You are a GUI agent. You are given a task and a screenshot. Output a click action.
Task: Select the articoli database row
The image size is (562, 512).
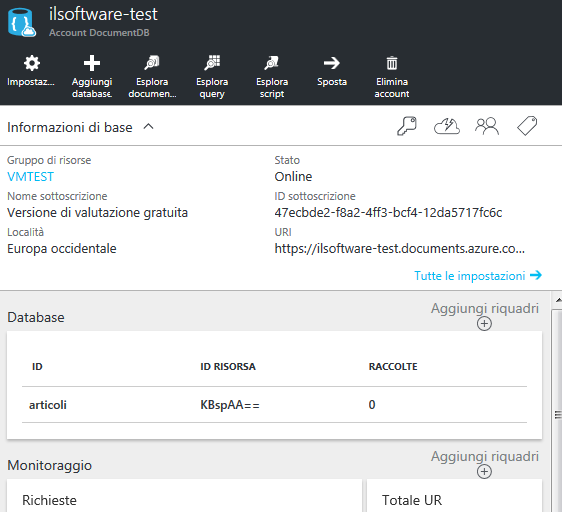click(274, 405)
